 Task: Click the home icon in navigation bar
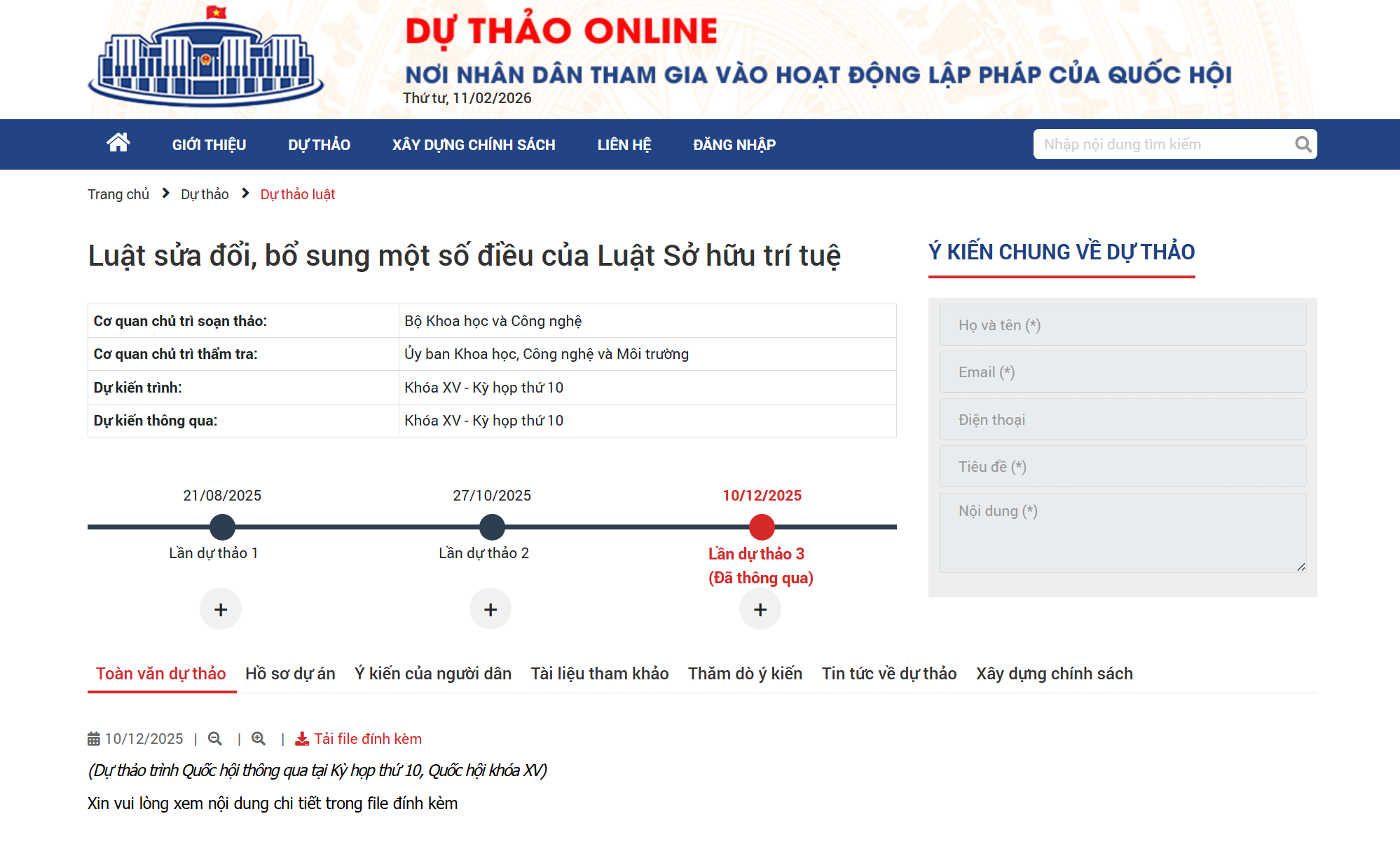[118, 143]
